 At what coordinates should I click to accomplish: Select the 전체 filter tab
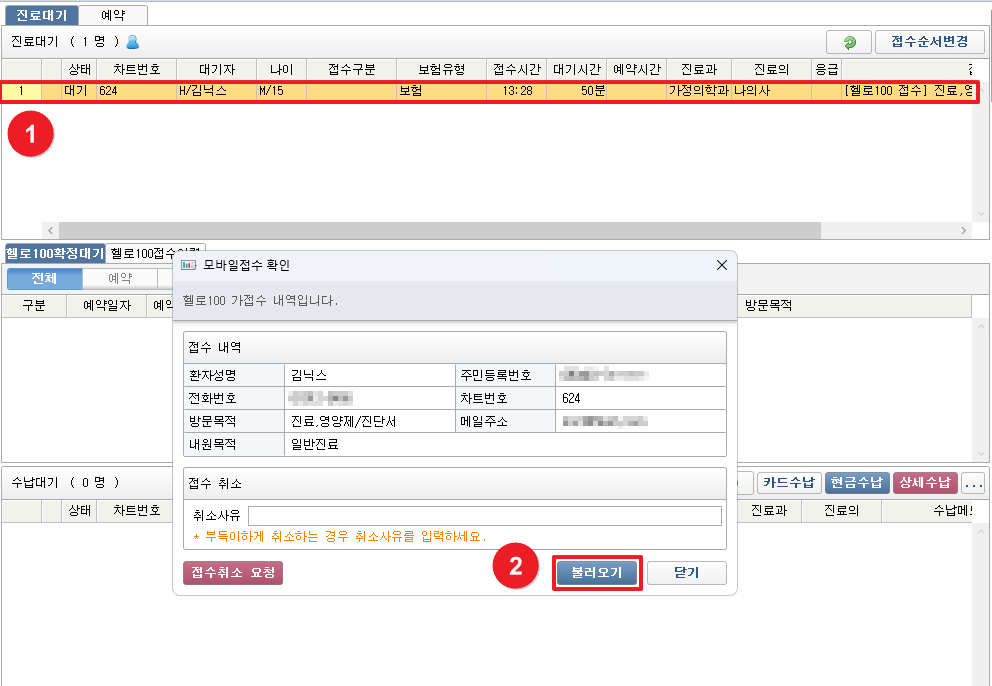[x=44, y=278]
